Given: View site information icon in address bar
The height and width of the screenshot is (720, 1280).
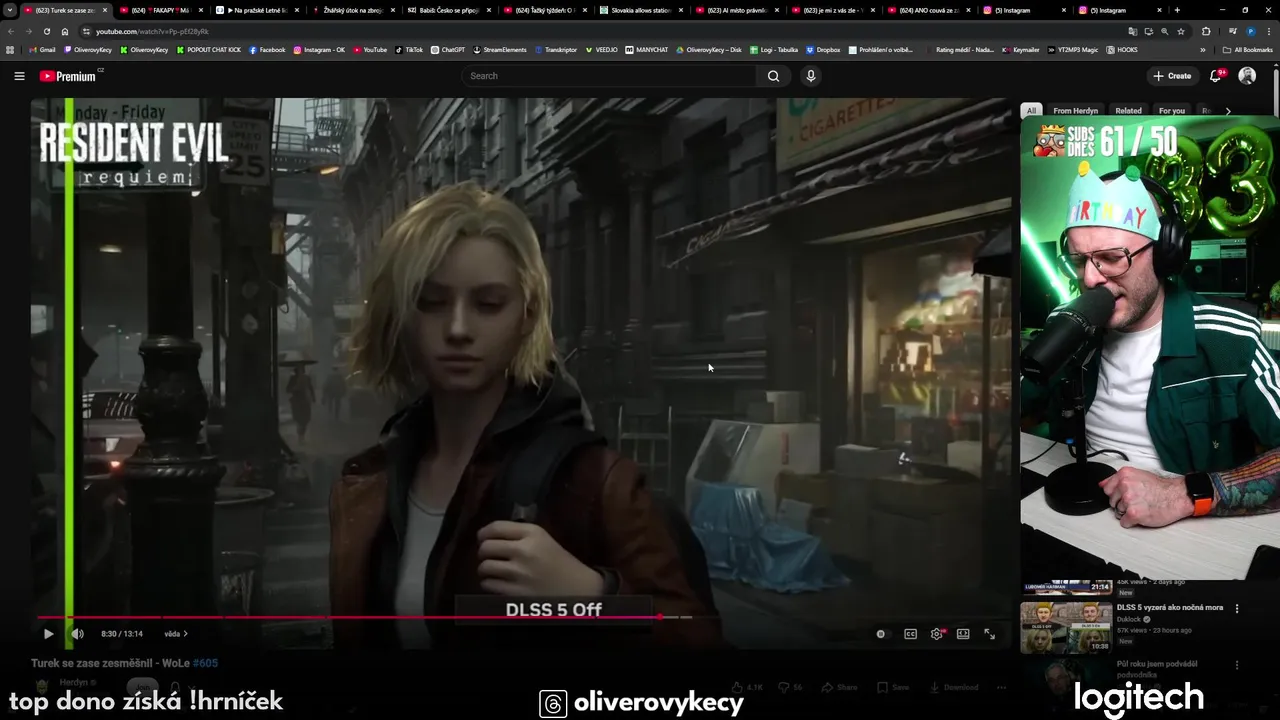Looking at the screenshot, I should 87,31.
